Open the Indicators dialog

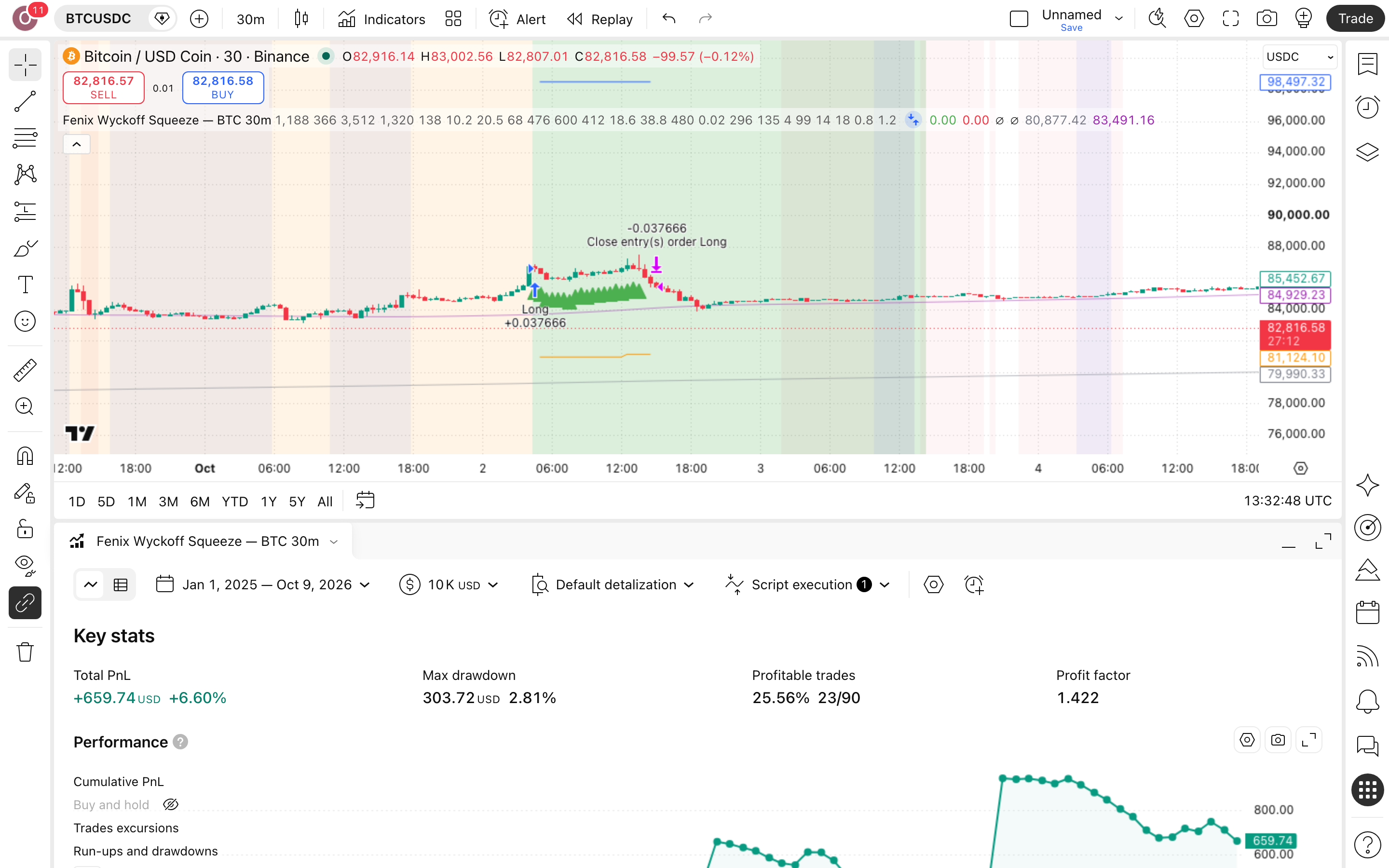point(381,19)
